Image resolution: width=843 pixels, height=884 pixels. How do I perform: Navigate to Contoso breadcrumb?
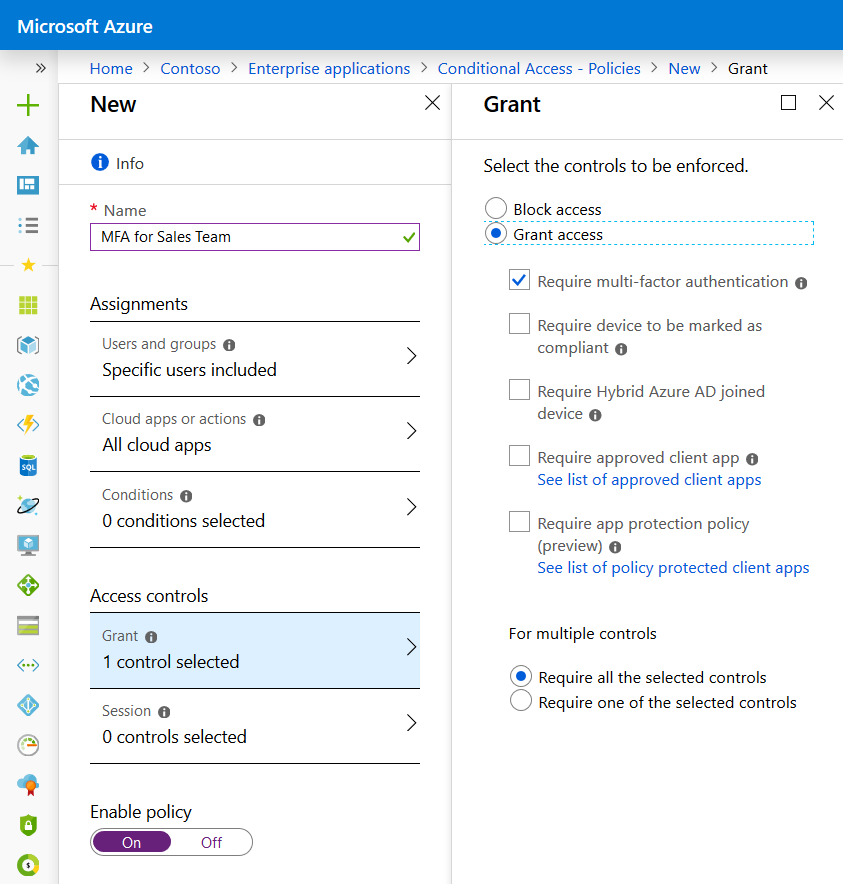coord(190,69)
